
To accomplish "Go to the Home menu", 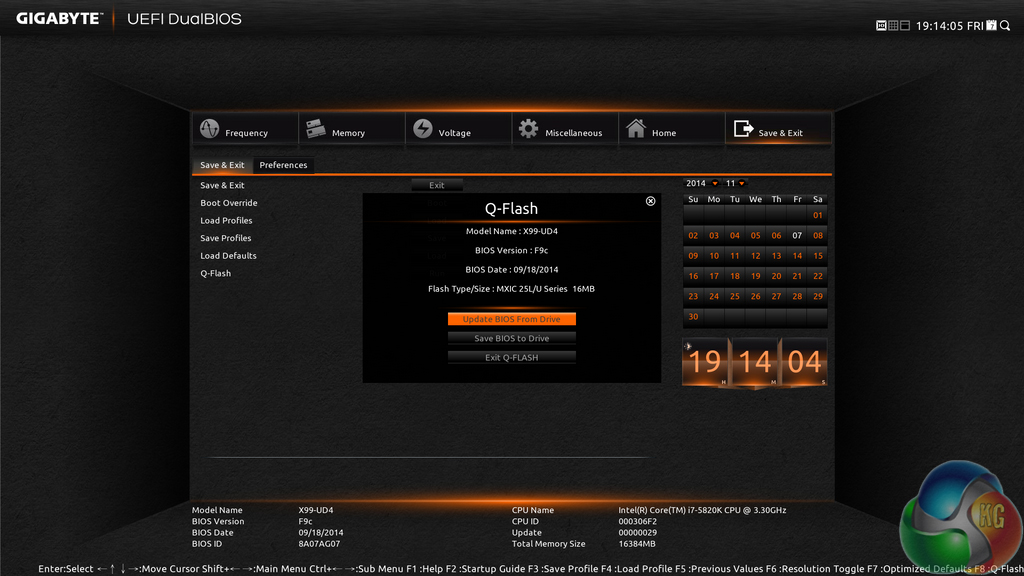I will (x=671, y=129).
